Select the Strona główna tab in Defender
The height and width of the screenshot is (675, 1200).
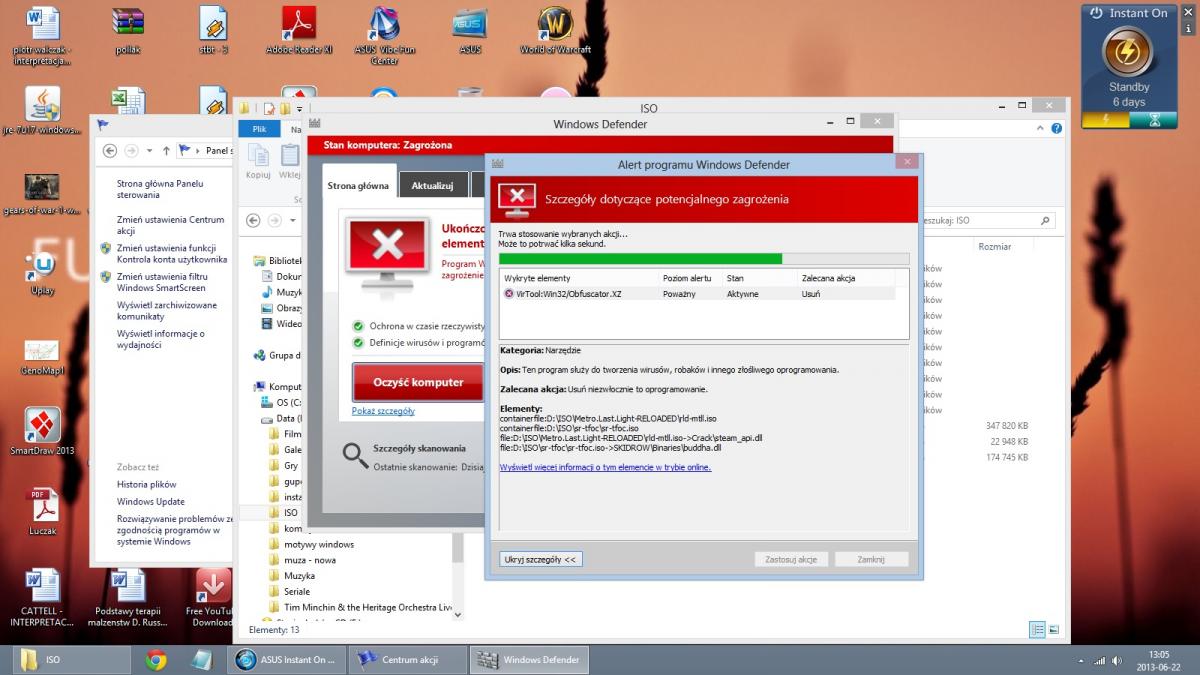[x=358, y=185]
